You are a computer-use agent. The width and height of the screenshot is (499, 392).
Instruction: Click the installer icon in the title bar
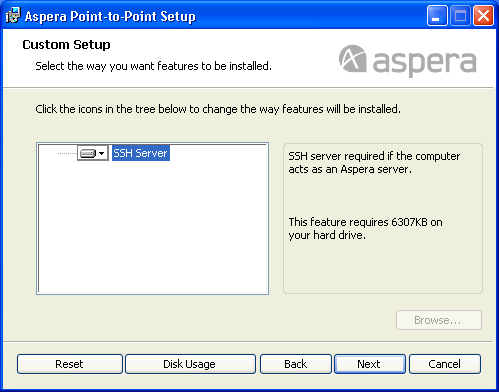(x=13, y=15)
